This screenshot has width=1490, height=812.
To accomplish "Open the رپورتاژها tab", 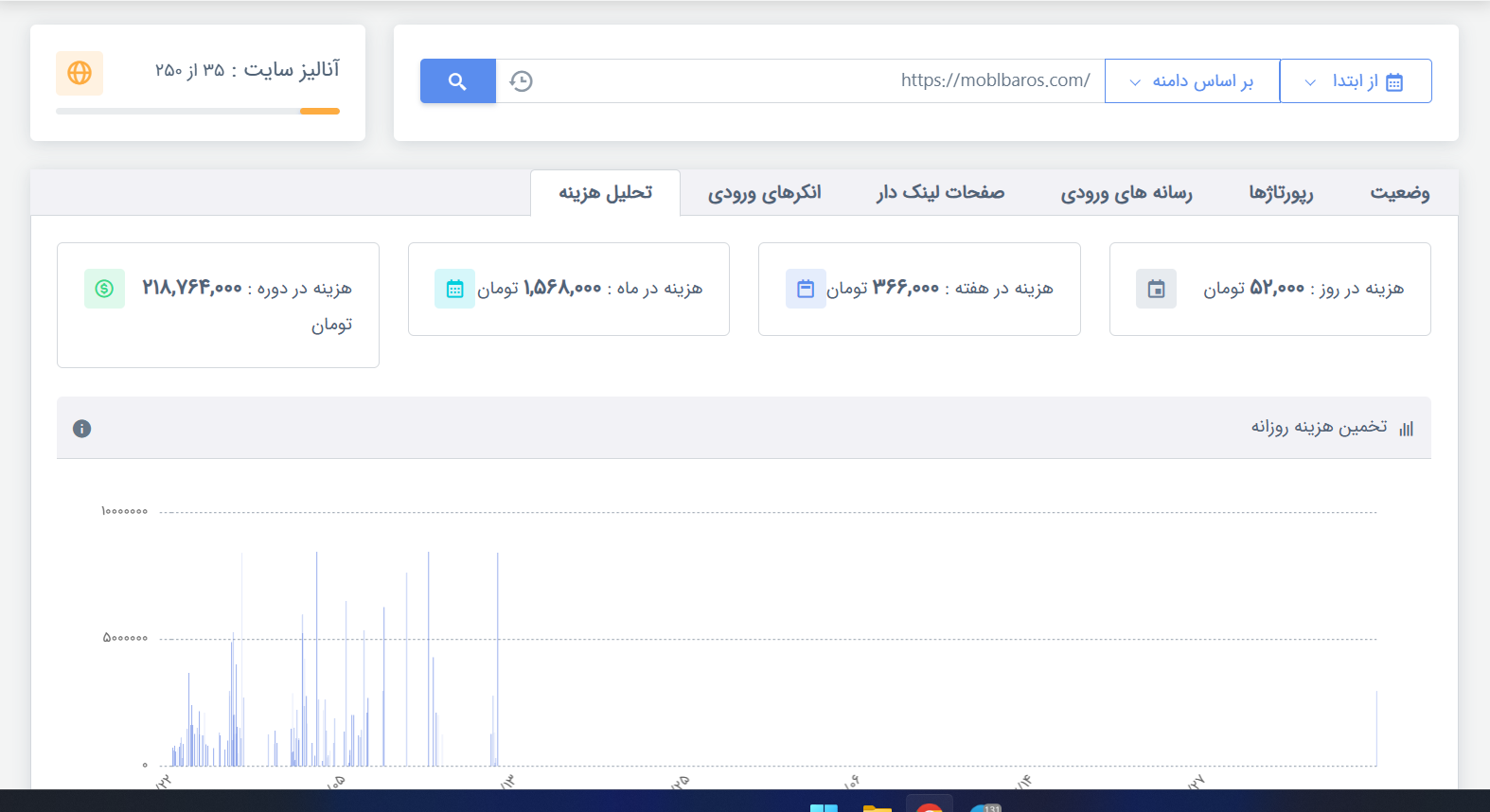I will coord(1280,193).
